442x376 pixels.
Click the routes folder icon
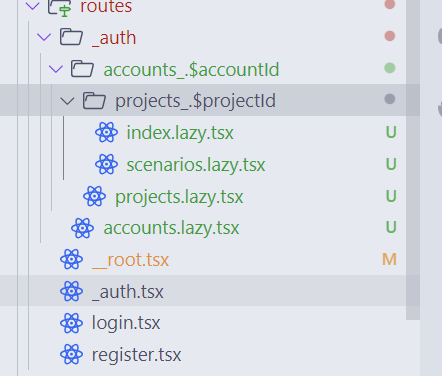pyautogui.click(x=60, y=7)
